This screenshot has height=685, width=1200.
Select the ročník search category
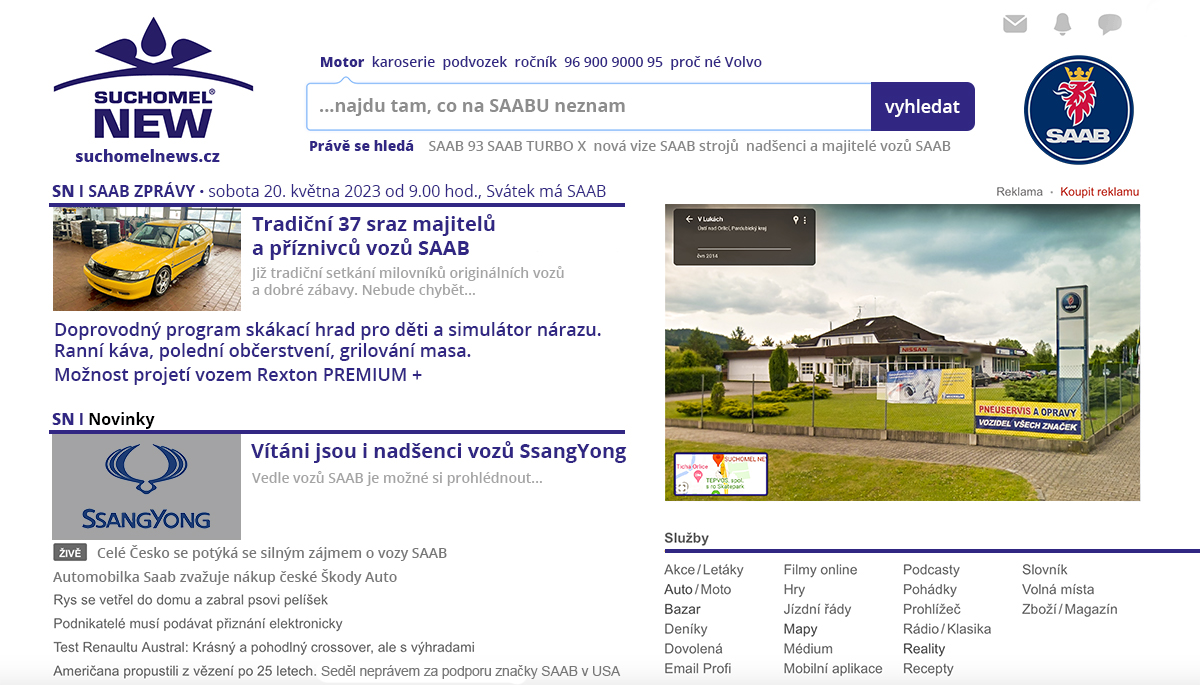pos(536,62)
